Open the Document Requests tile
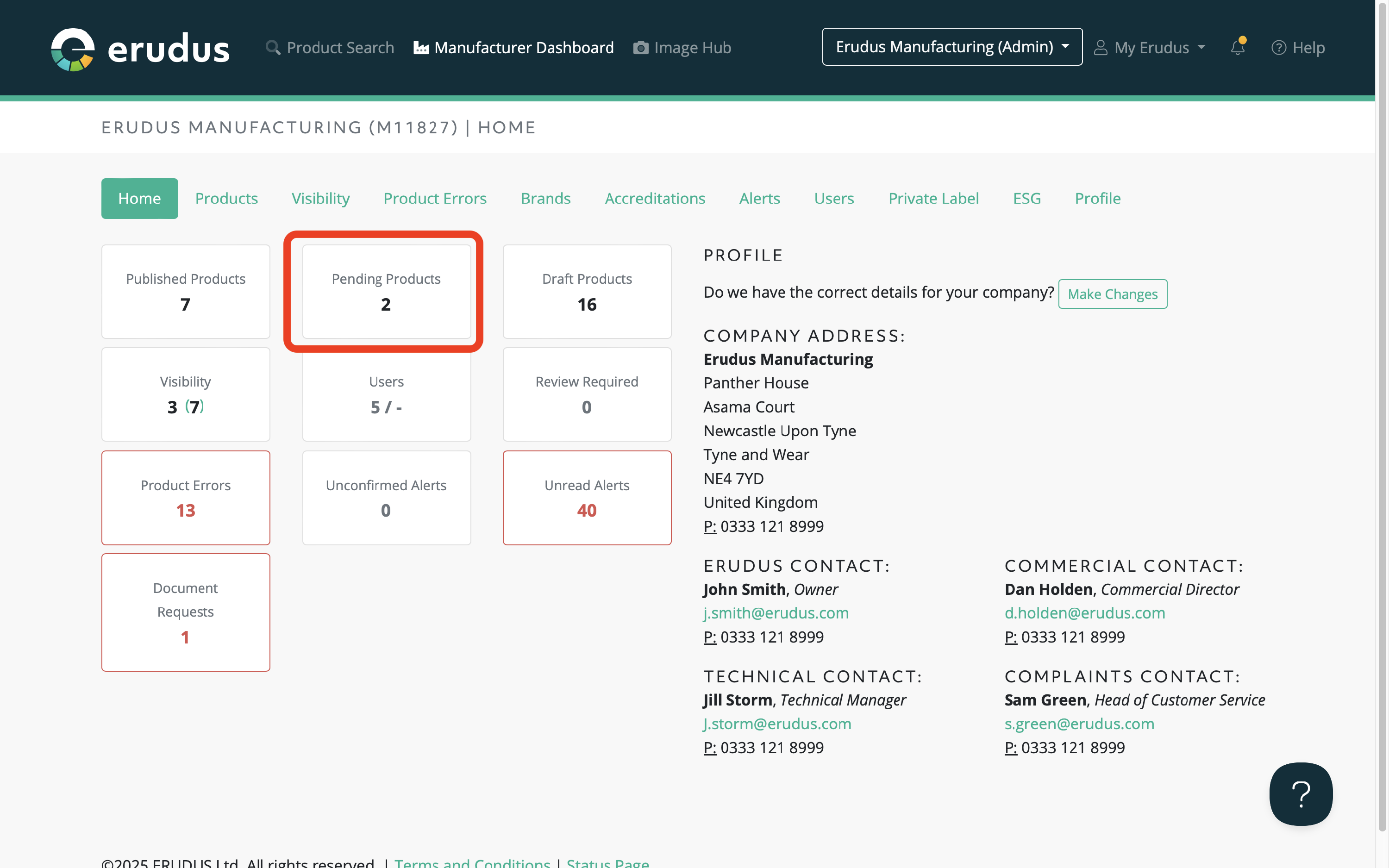The width and height of the screenshot is (1389, 868). coord(185,612)
